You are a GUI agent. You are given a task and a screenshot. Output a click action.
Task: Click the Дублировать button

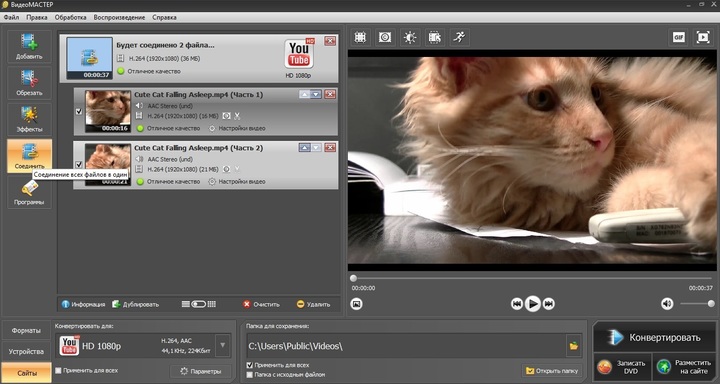(x=135, y=304)
